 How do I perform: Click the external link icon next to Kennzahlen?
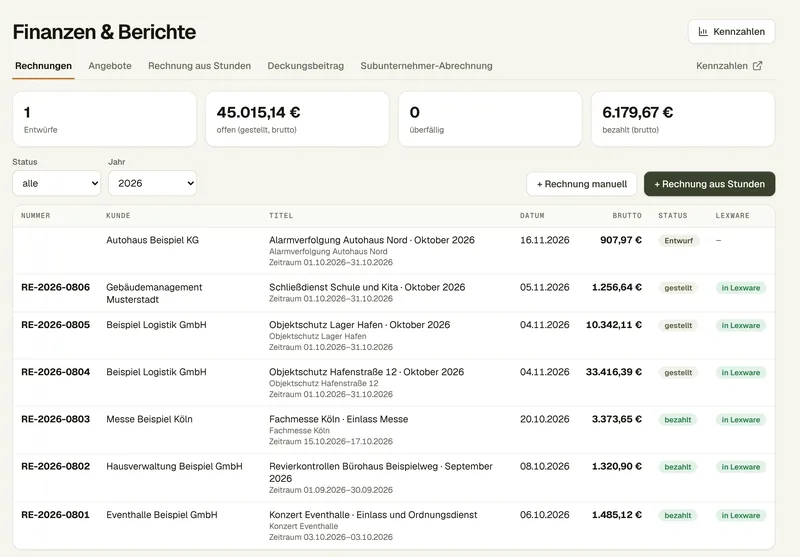[758, 66]
